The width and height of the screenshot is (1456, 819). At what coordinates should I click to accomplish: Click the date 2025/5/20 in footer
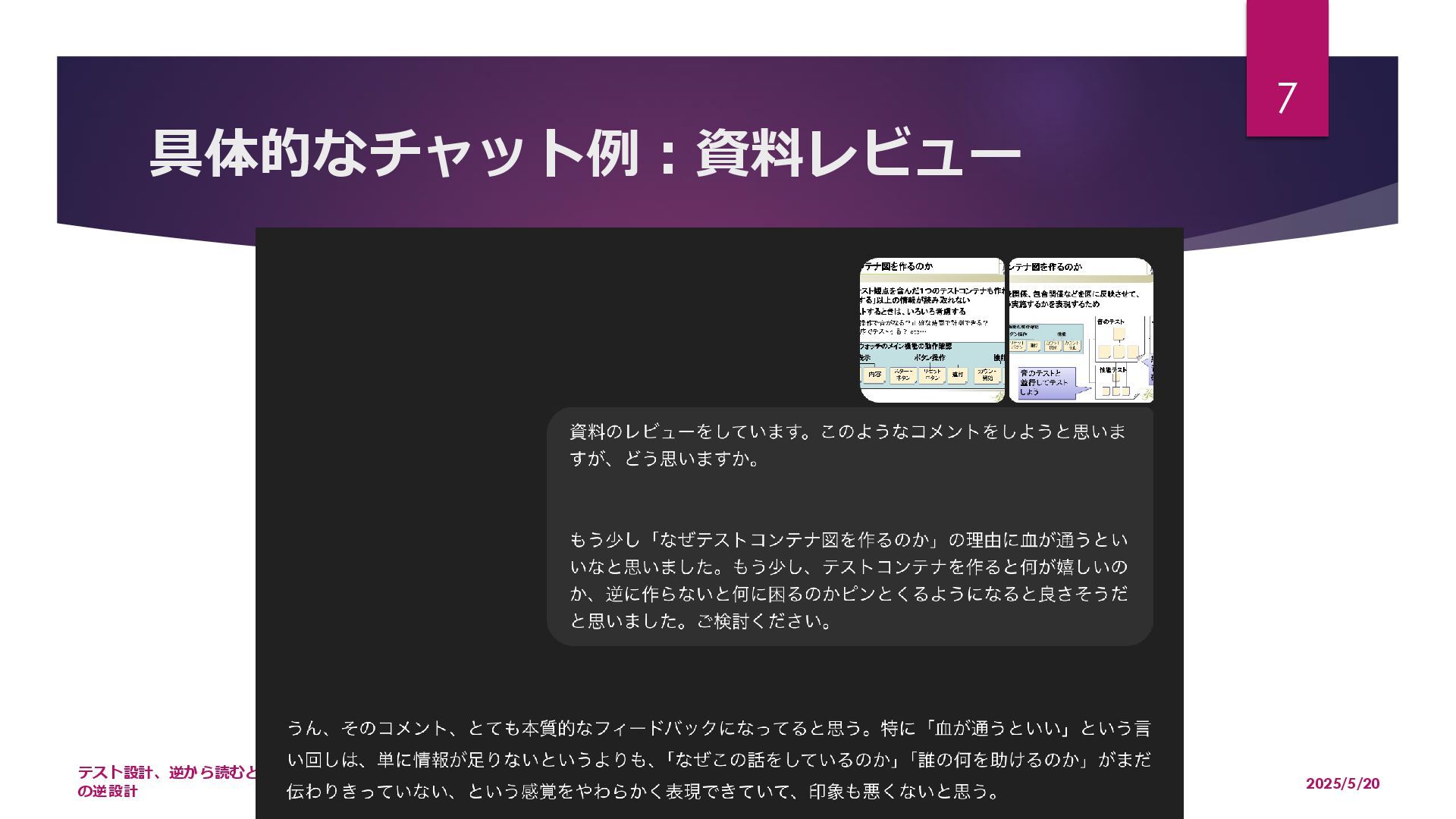point(1341,783)
